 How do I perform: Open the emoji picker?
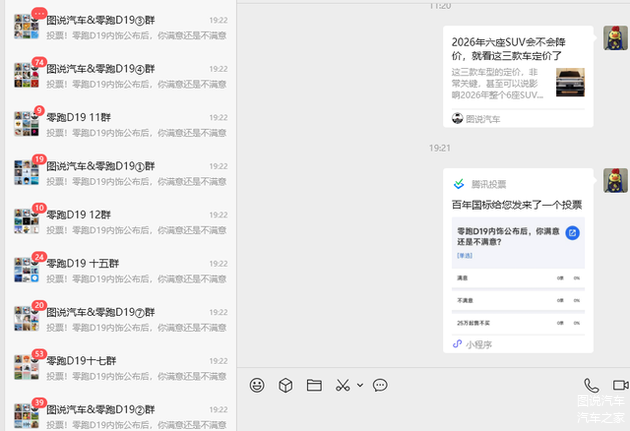click(x=257, y=385)
